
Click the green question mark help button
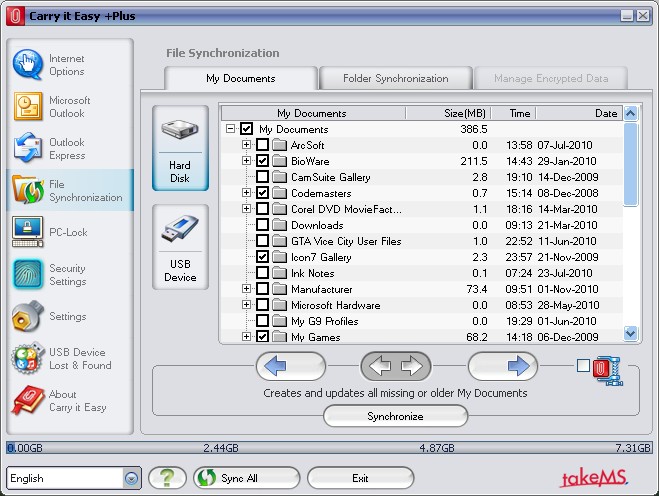[167, 478]
